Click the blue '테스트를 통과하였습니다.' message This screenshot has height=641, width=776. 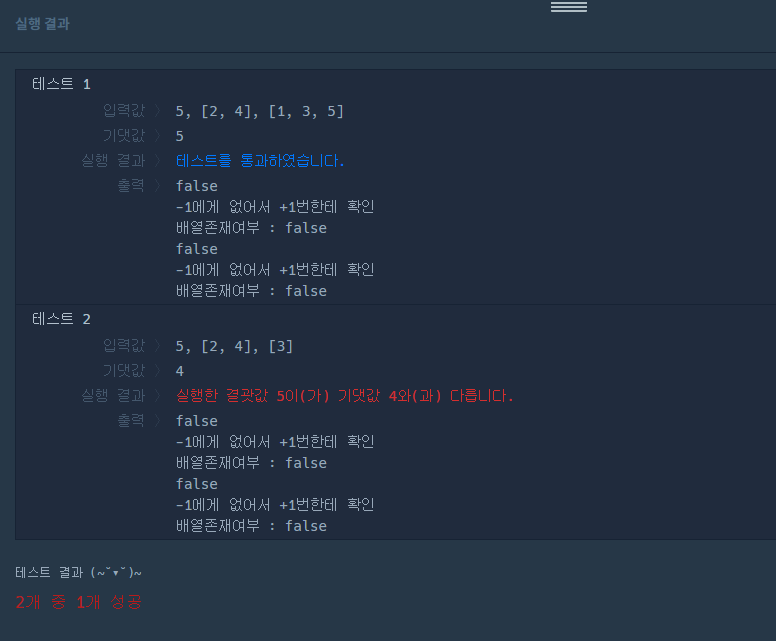click(x=260, y=160)
